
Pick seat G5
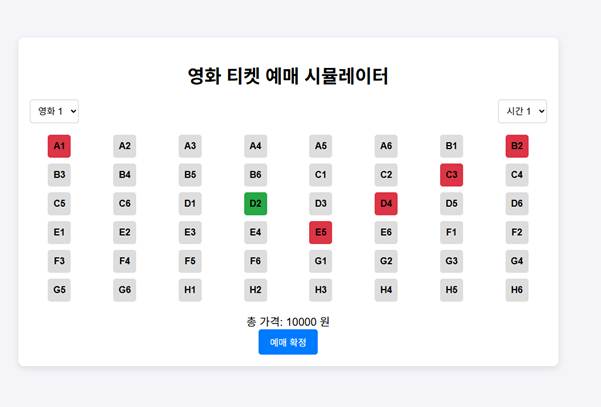tap(59, 291)
